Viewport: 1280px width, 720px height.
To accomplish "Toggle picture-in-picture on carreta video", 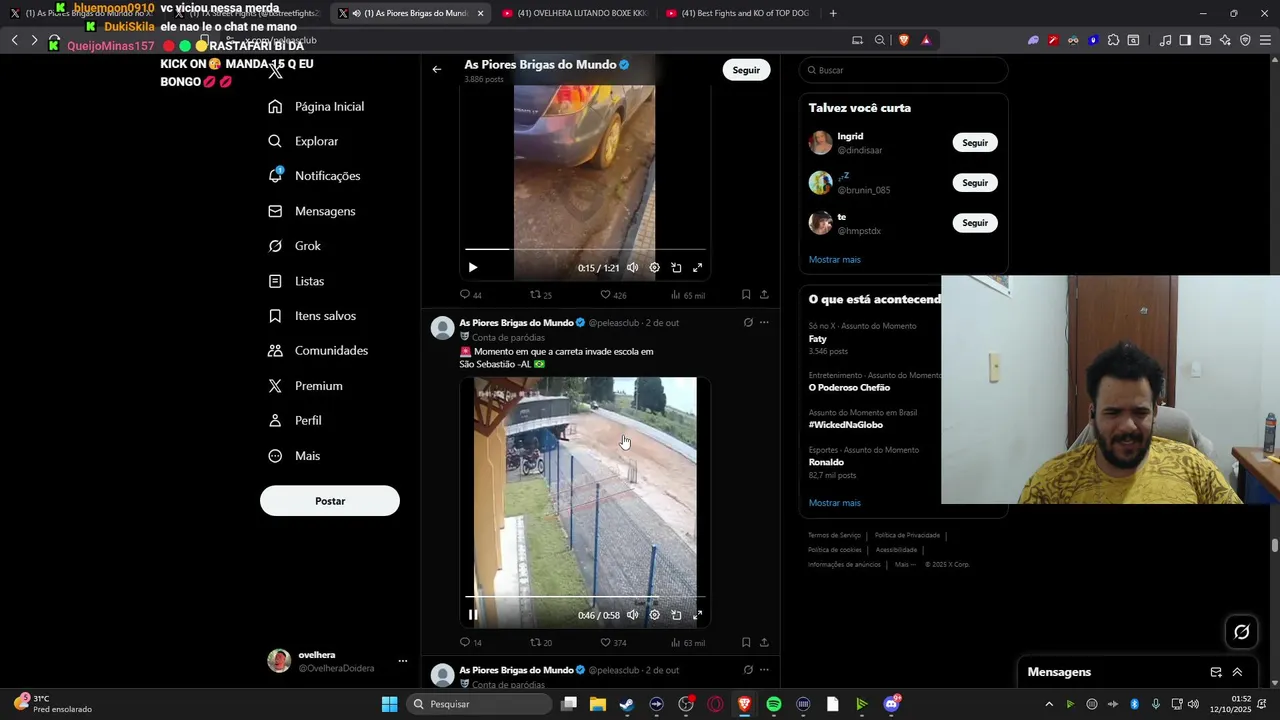I will pyautogui.click(x=676, y=615).
